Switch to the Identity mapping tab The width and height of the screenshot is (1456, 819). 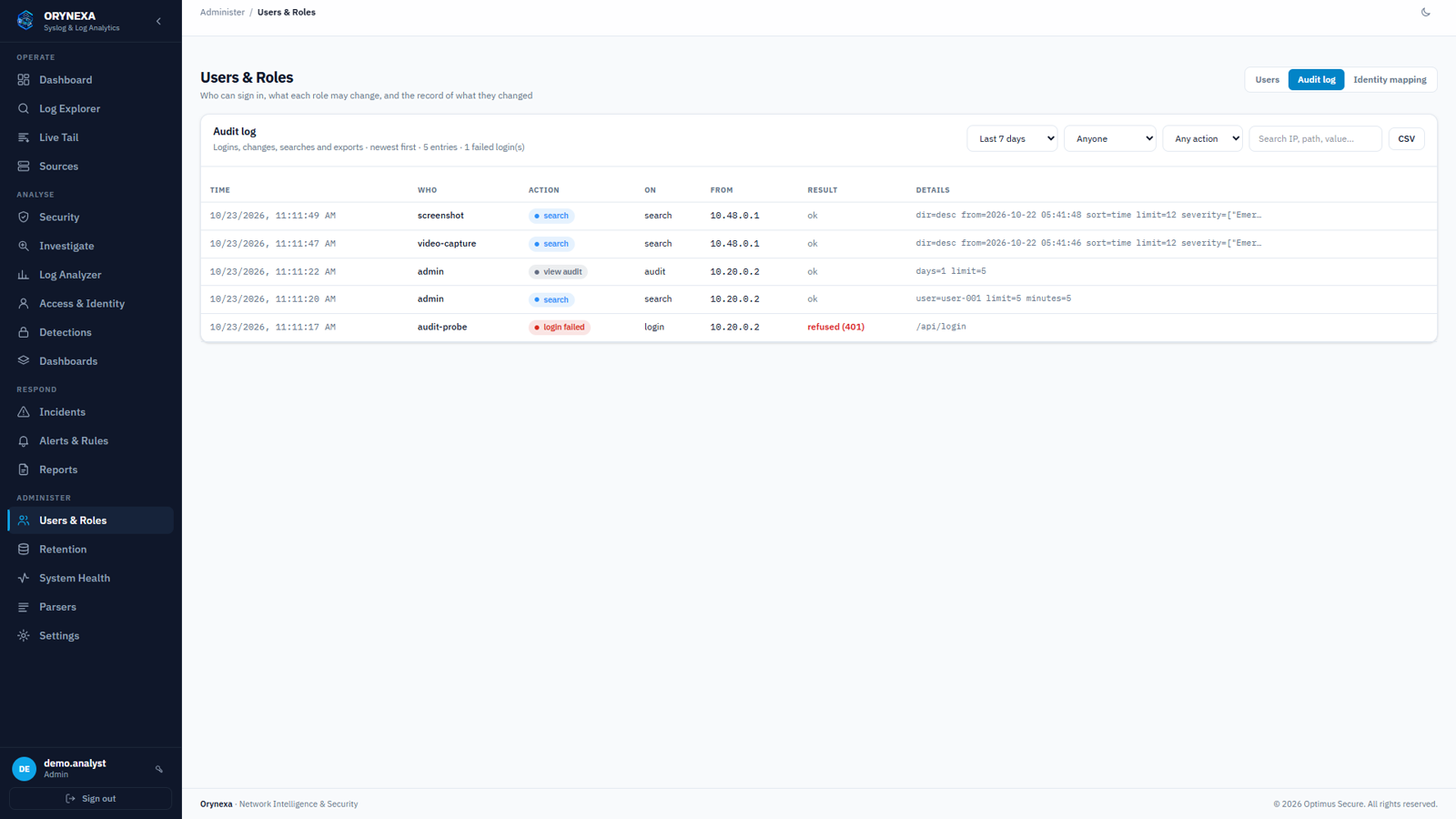[1390, 80]
